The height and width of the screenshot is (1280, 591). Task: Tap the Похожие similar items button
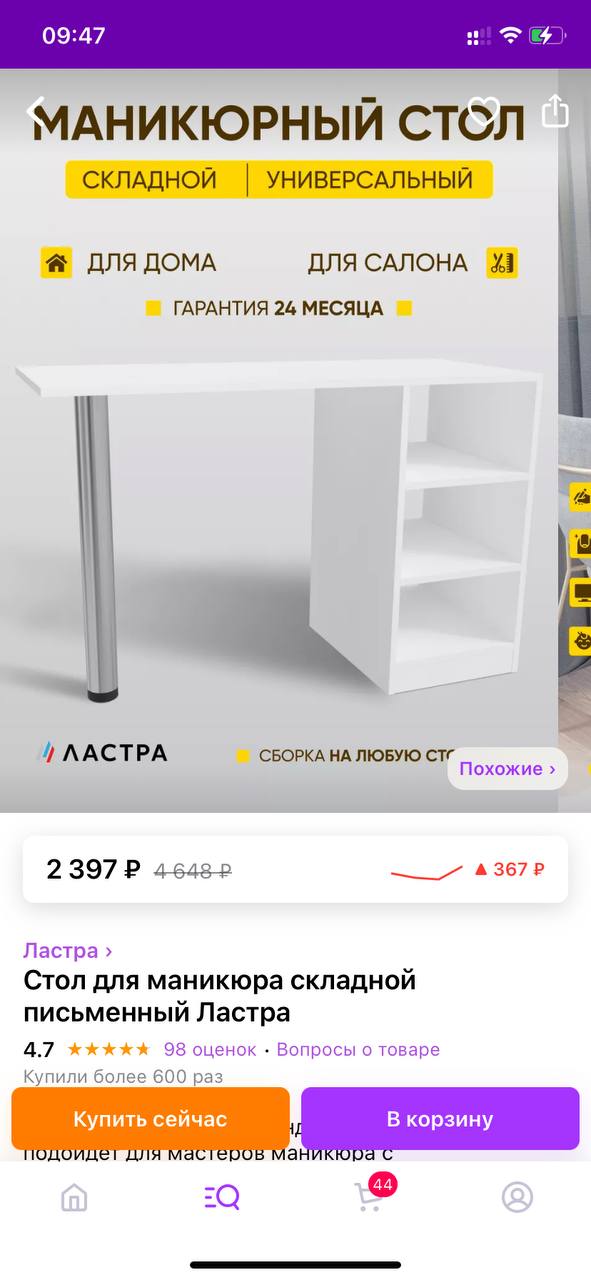coord(507,769)
